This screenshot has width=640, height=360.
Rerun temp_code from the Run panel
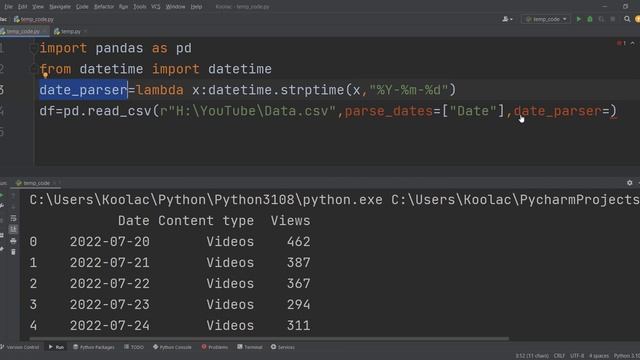pyautogui.click(x=2, y=196)
